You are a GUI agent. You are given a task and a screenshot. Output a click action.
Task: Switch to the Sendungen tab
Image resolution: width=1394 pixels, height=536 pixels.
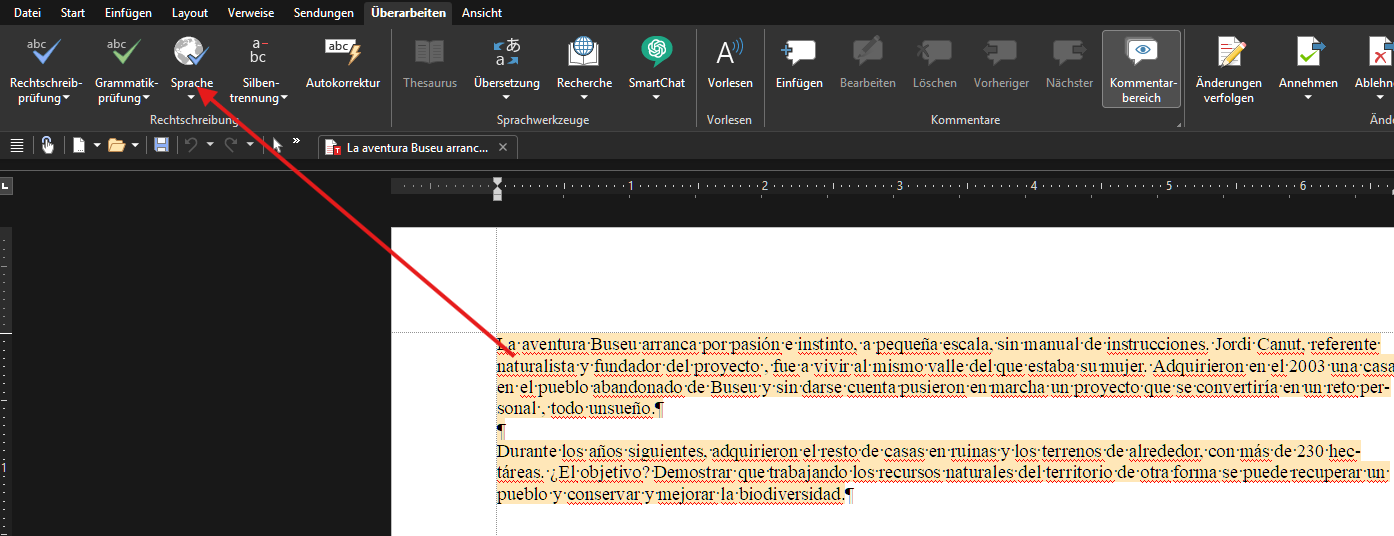324,13
